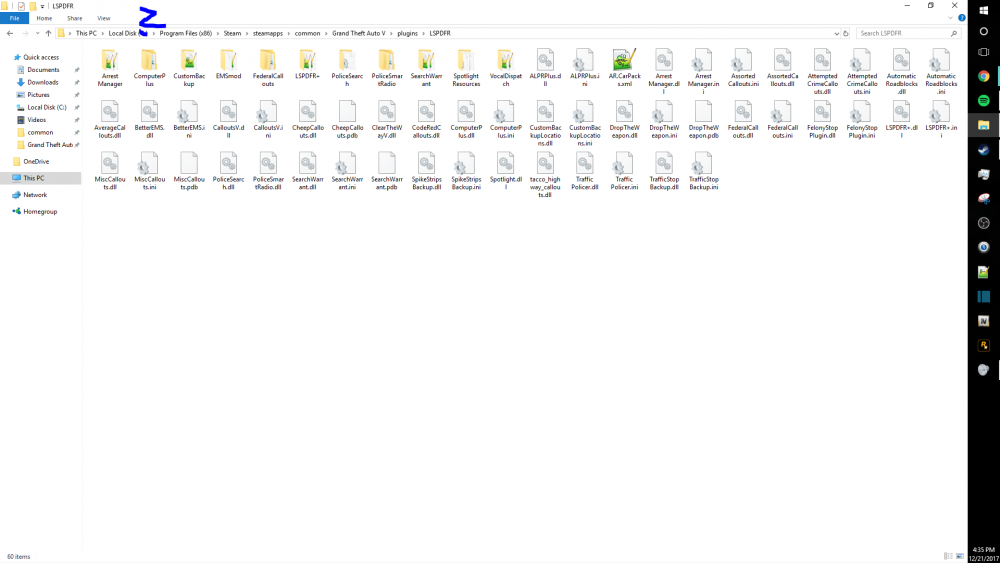Open Documents in Quick access
Screen dimensions: 1000x563
click(x=43, y=69)
